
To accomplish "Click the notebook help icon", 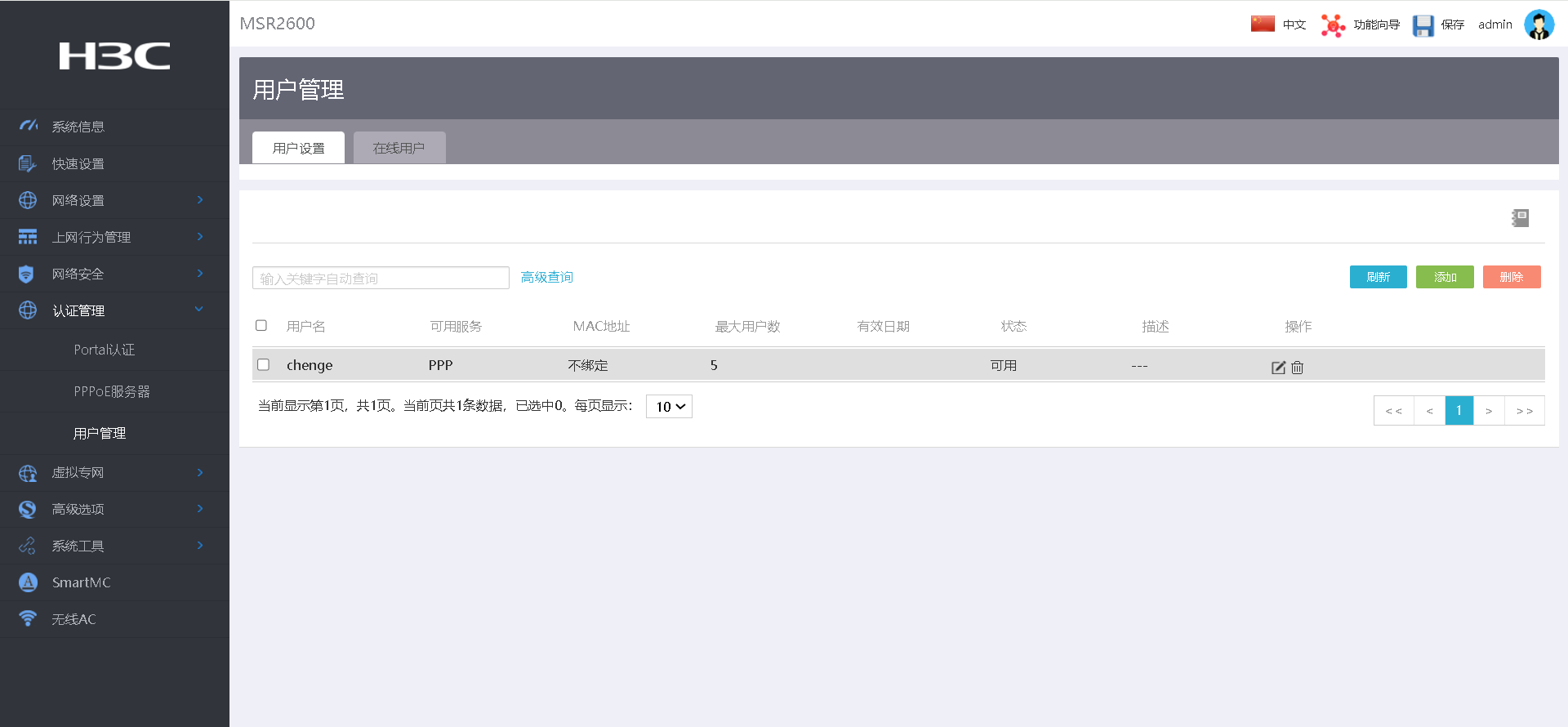I will pos(1520,217).
